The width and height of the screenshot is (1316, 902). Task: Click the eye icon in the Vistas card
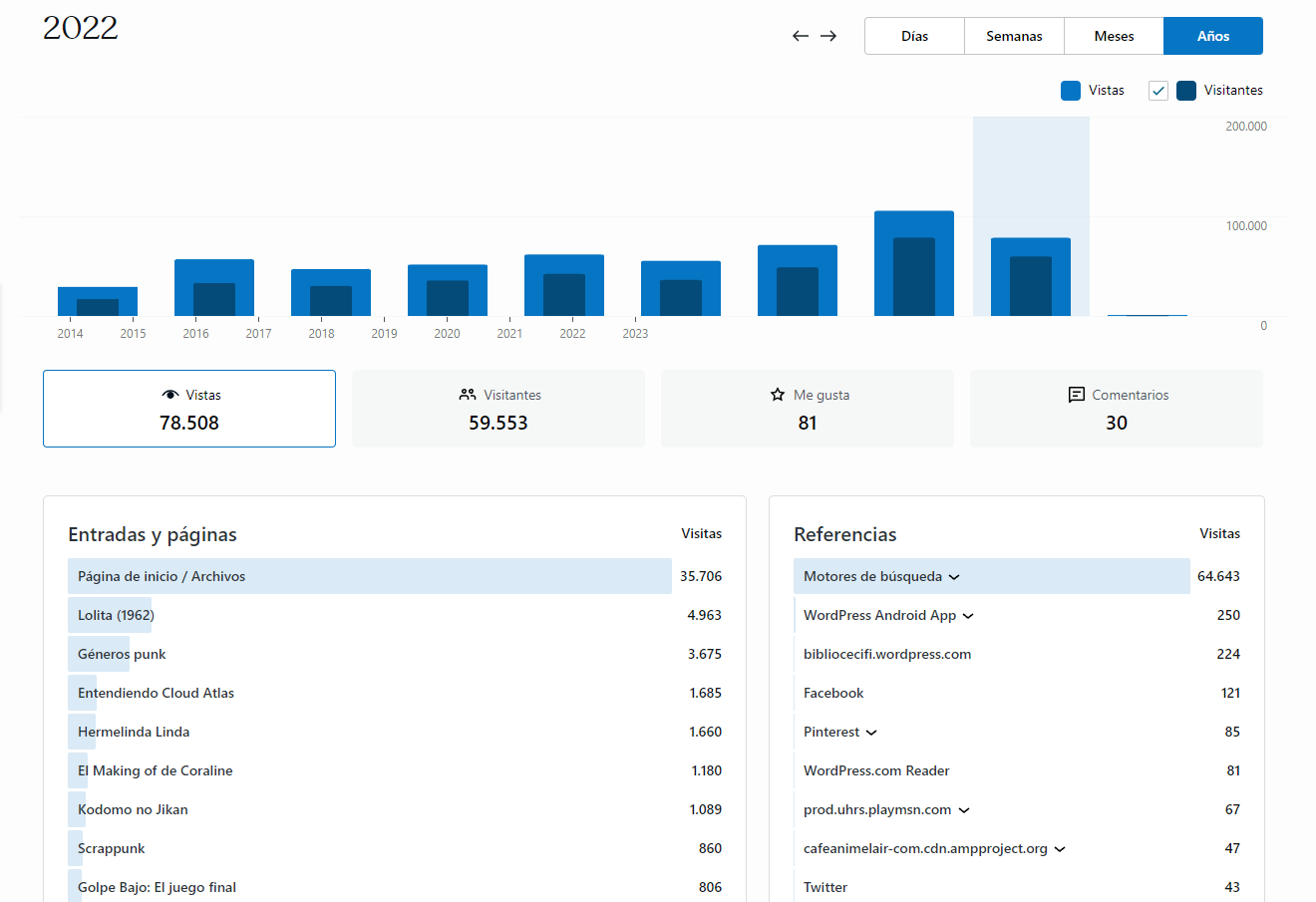[170, 395]
